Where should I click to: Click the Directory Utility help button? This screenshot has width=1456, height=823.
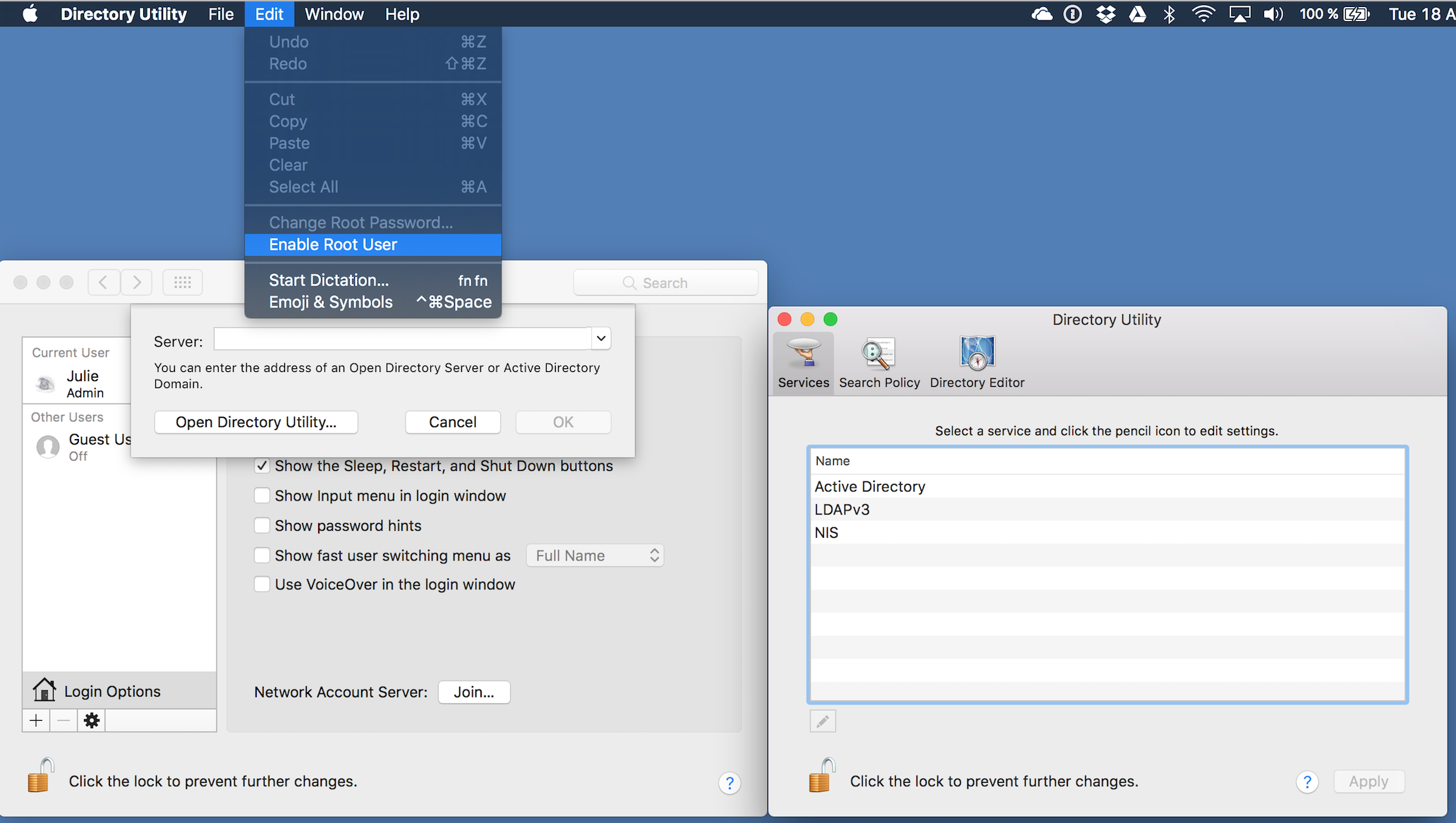click(1306, 782)
